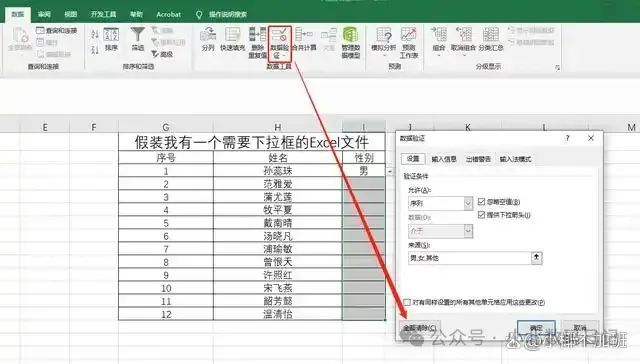Switch to the 视图 ribbon tab
Viewport: 640px width, 364px height.
(70, 14)
